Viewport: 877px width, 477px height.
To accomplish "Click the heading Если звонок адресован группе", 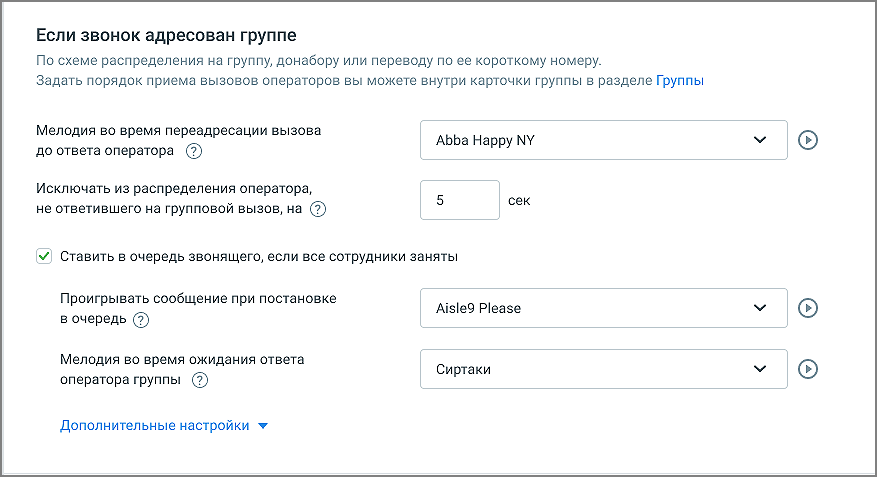I will click(166, 35).
